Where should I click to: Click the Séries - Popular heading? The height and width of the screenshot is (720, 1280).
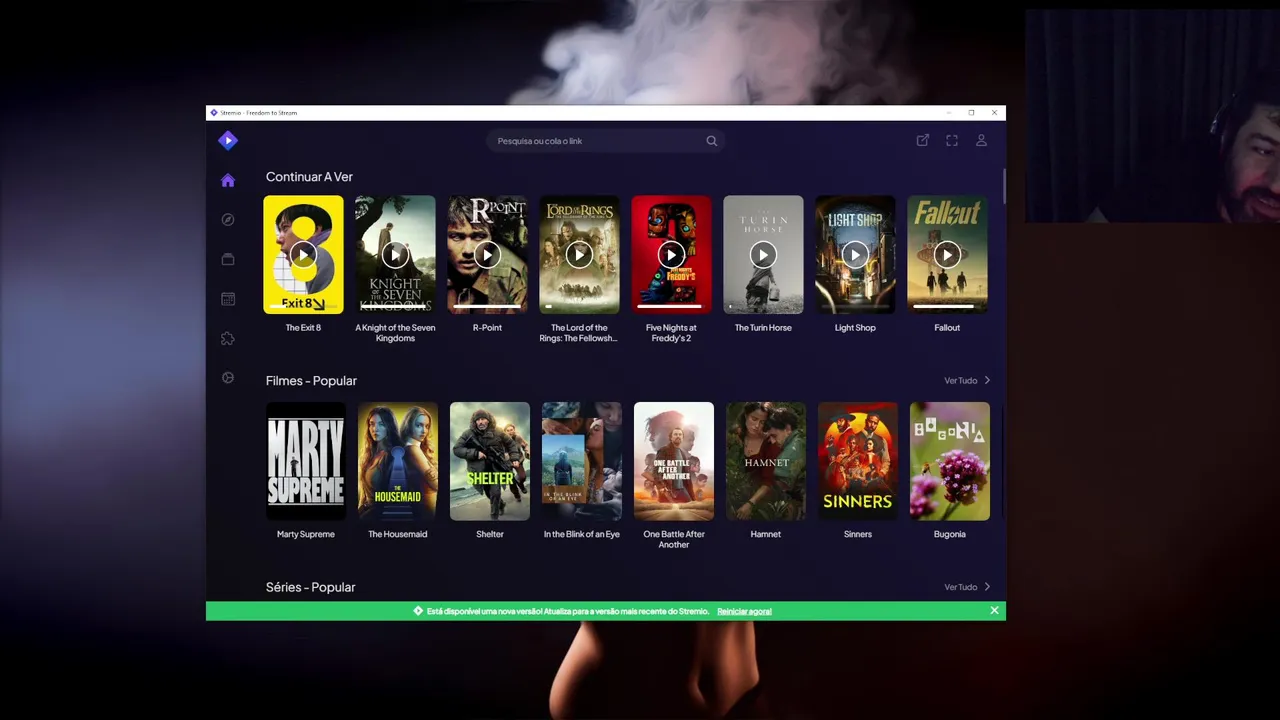310,587
